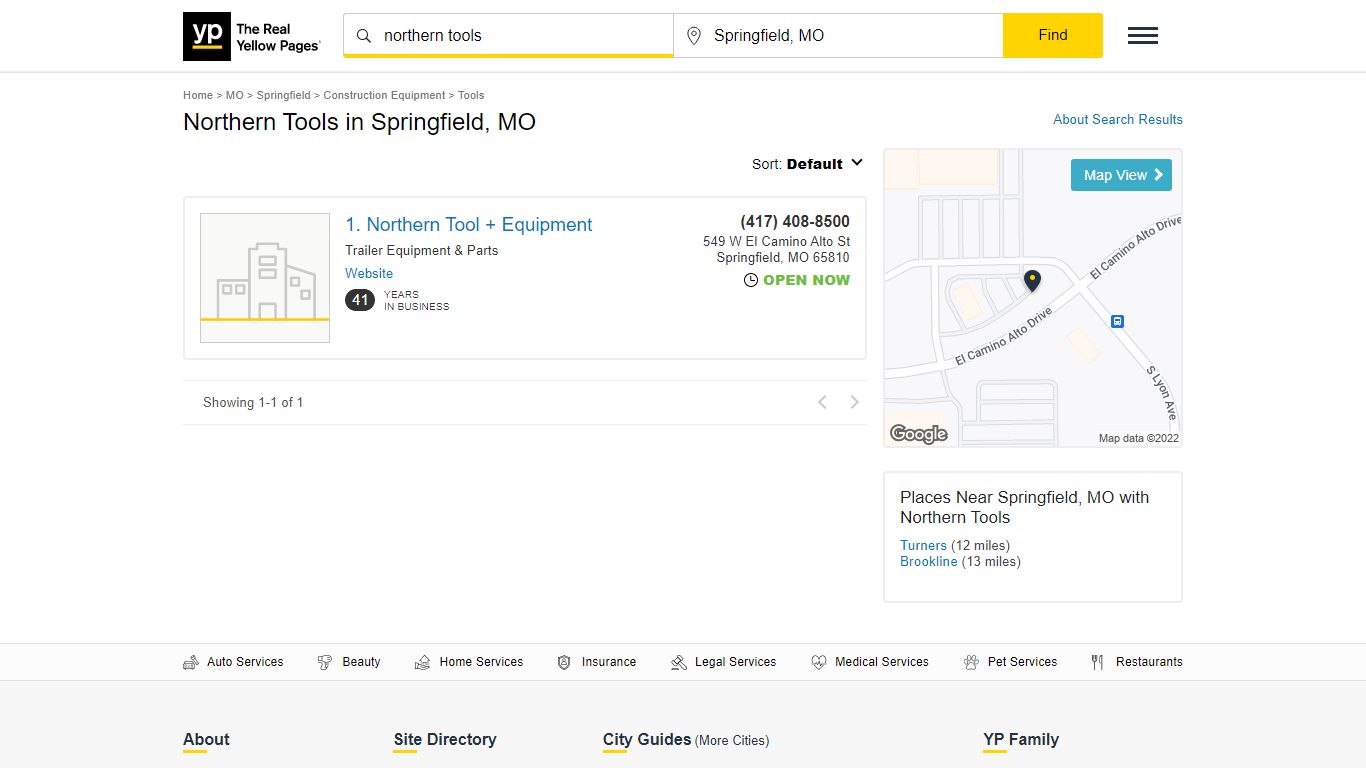This screenshot has width=1366, height=768.
Task: Click the Pet Services paw icon
Action: tap(971, 662)
